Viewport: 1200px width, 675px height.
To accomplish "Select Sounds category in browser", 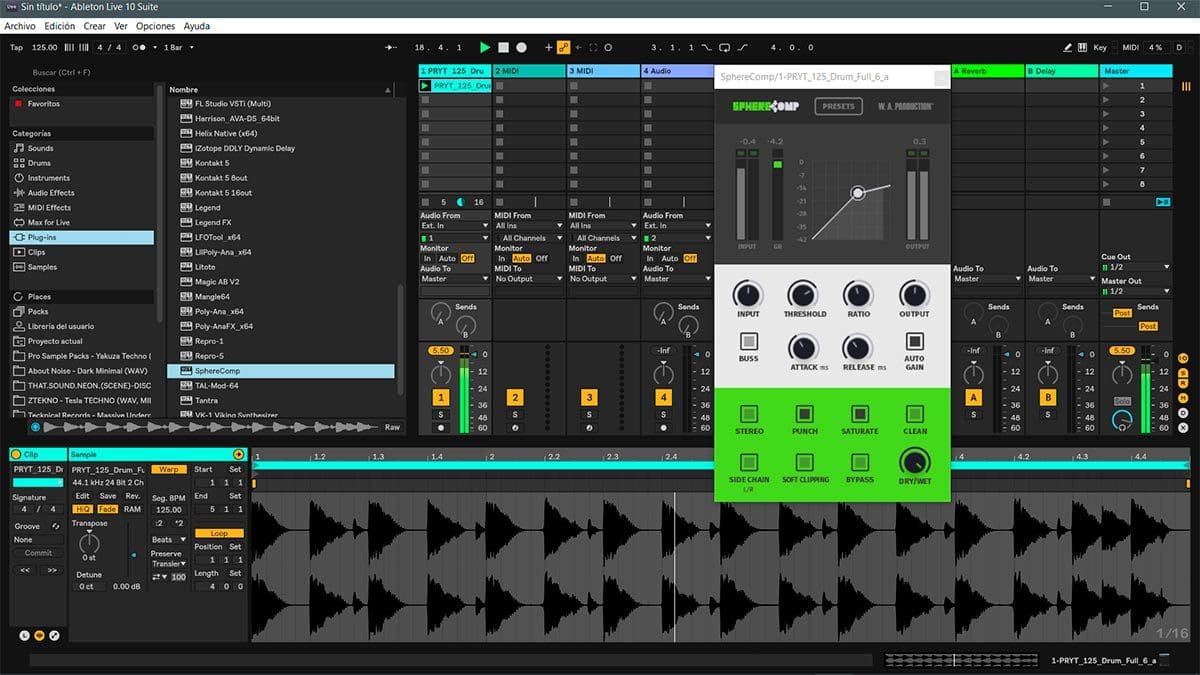I will coord(81,148).
